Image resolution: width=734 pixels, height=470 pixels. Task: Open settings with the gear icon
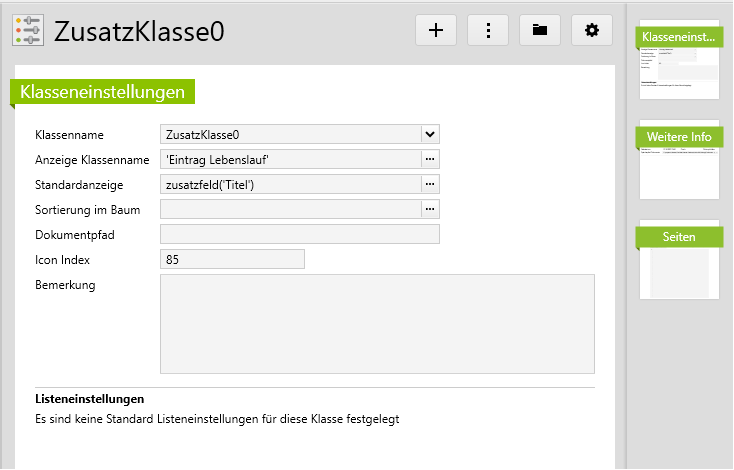(592, 31)
